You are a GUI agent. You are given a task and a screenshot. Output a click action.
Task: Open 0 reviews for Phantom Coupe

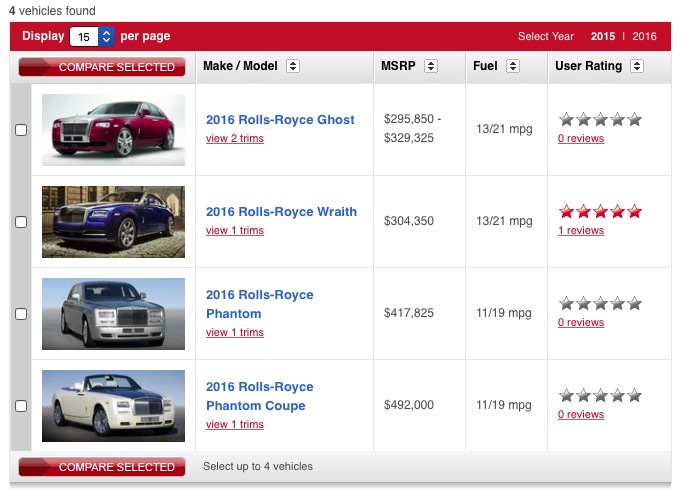[x=581, y=414]
